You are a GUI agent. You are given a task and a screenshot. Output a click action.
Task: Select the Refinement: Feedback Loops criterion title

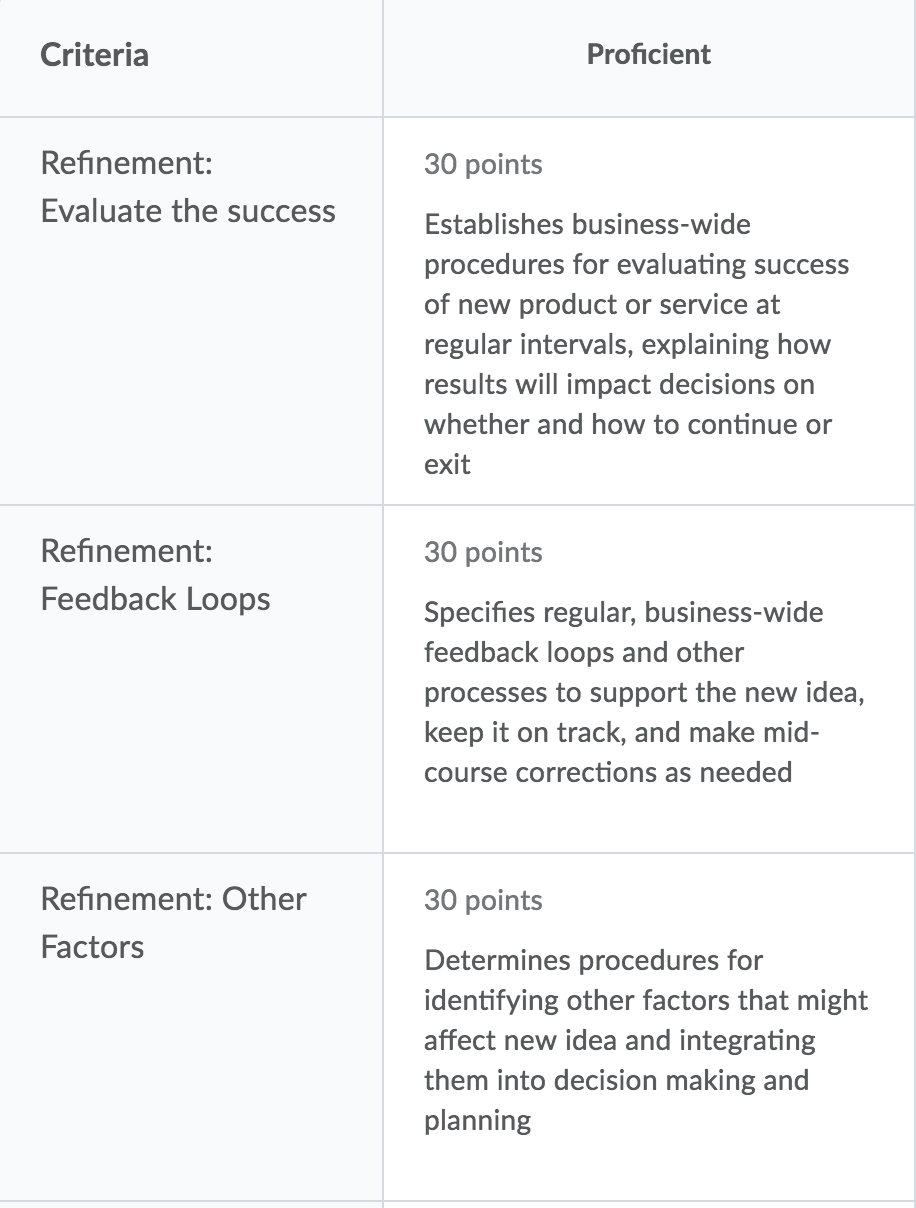(155, 575)
